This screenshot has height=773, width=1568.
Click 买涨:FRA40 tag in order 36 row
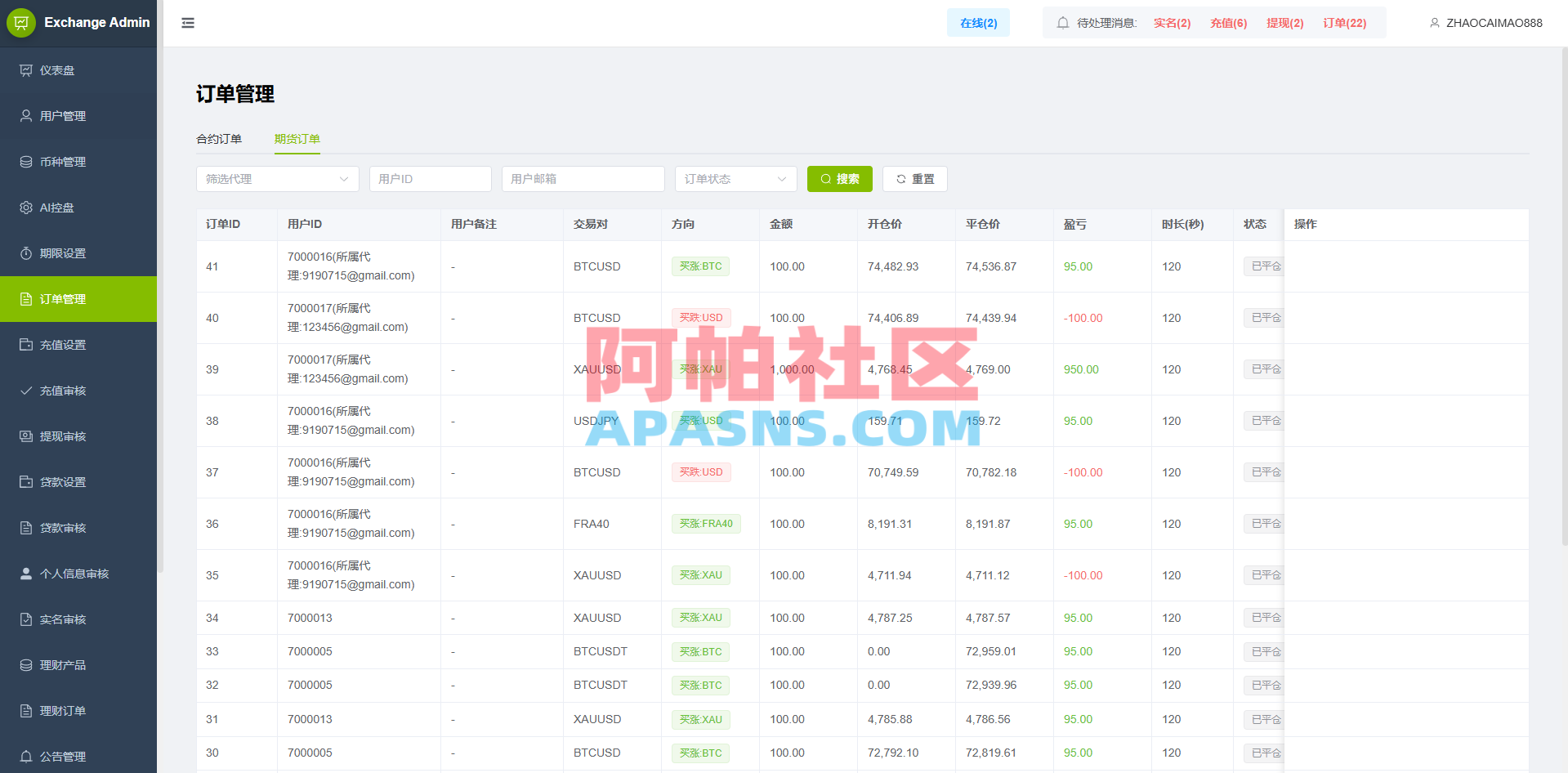(x=706, y=524)
